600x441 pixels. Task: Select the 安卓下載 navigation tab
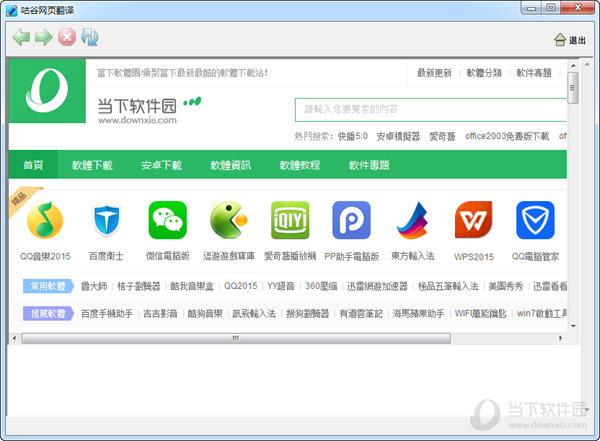[161, 165]
